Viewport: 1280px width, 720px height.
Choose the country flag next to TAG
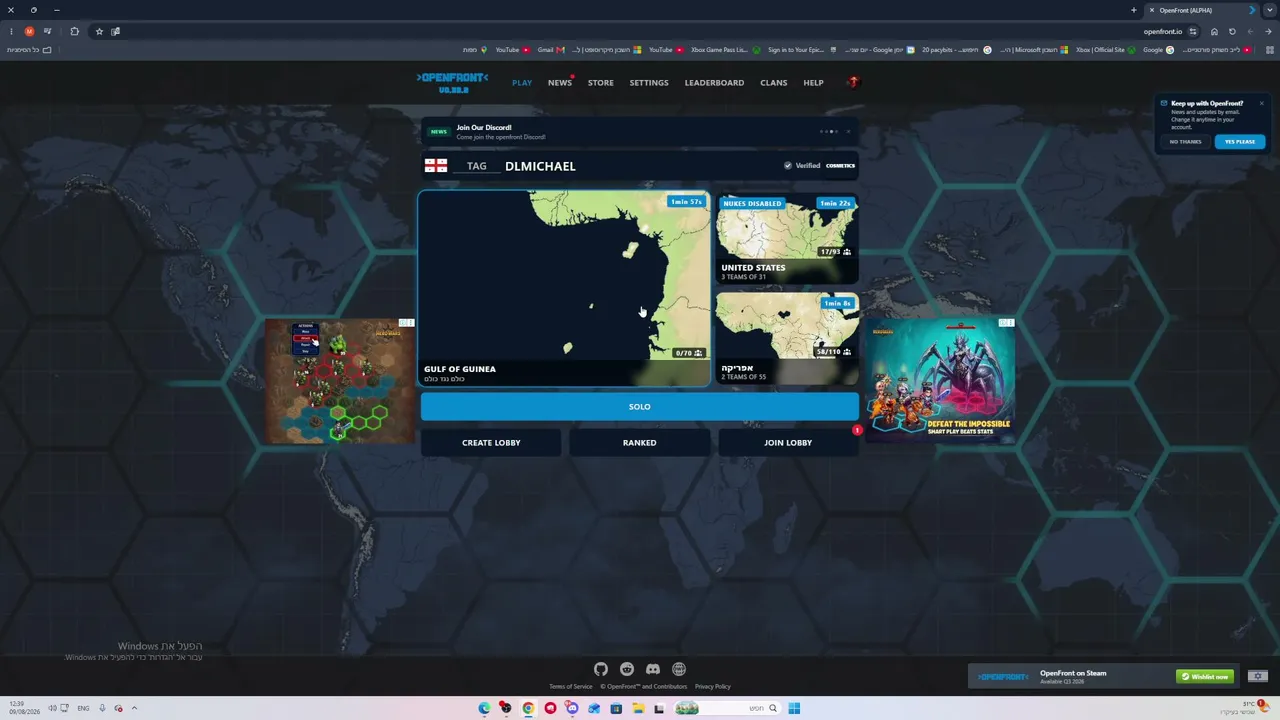tap(436, 166)
